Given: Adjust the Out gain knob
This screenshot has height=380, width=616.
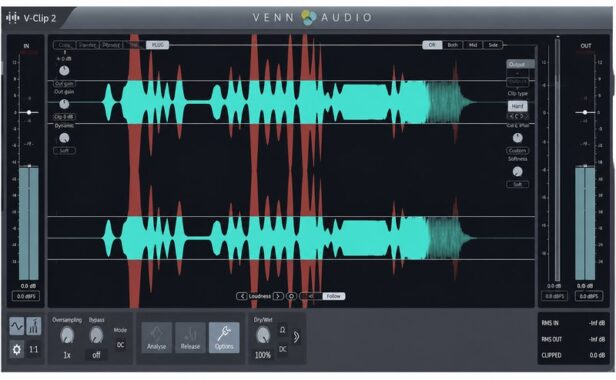Looking at the screenshot, I should click(64, 104).
